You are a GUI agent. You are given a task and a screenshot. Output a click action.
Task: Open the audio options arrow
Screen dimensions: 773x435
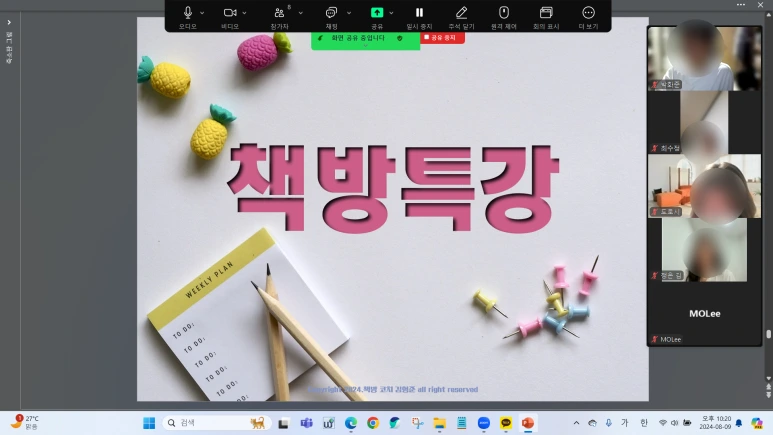[202, 13]
